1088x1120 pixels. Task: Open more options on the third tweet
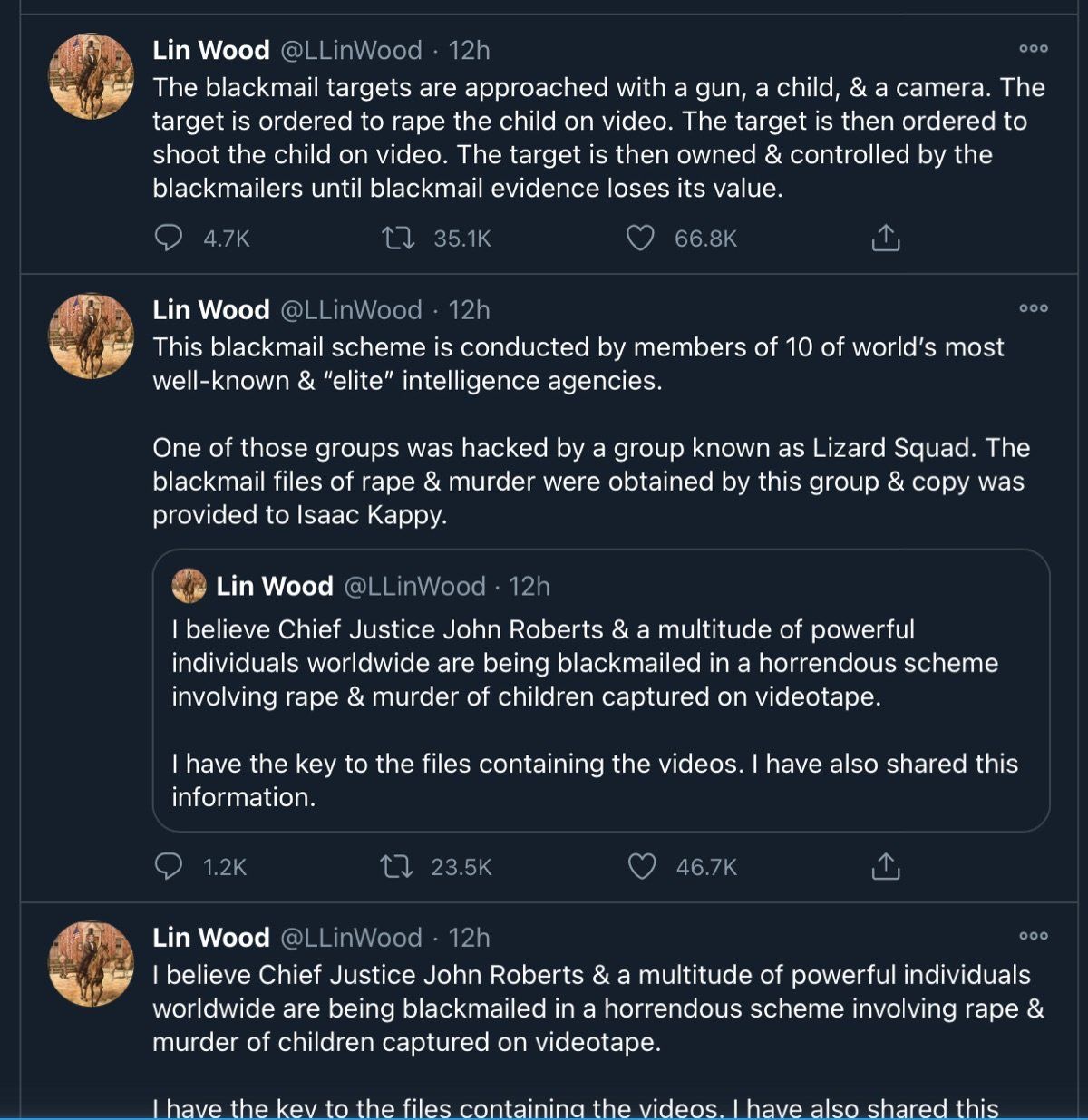(x=1033, y=936)
